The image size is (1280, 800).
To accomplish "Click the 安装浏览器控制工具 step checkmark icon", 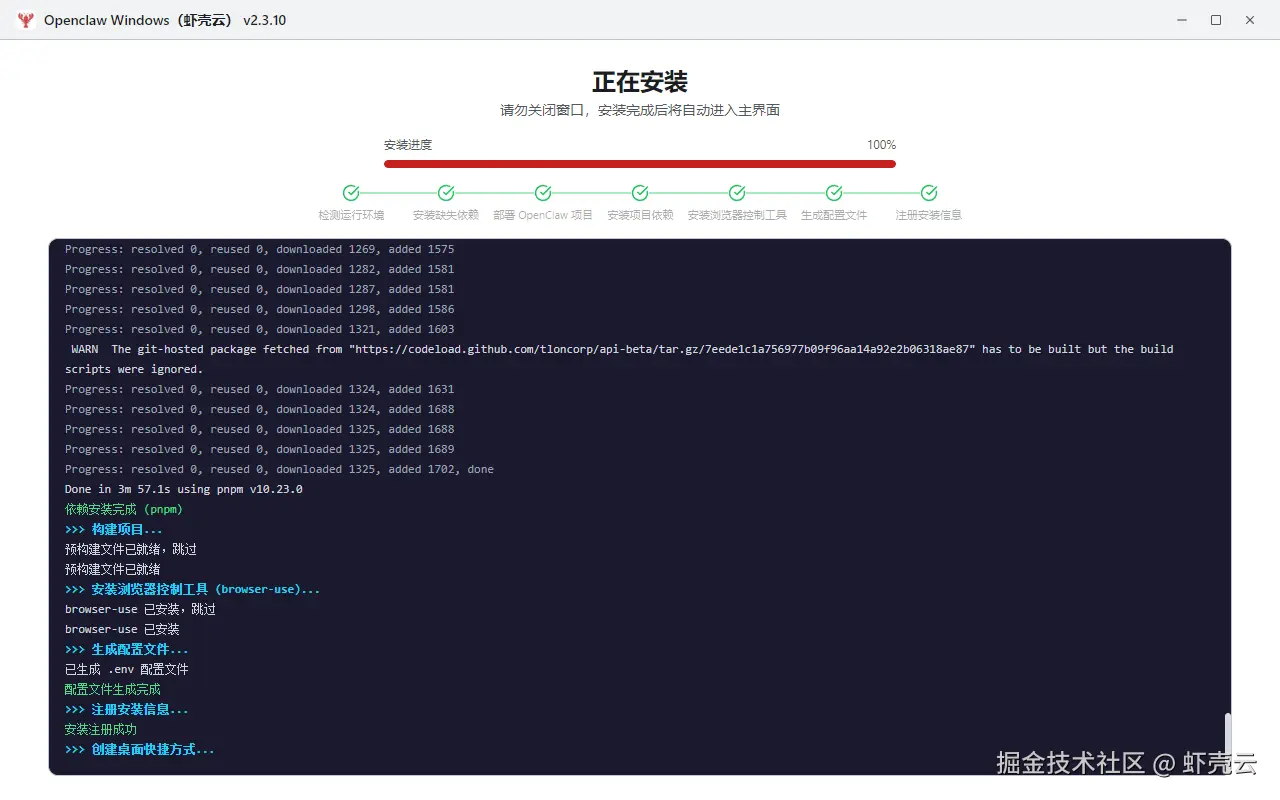I will click(737, 193).
